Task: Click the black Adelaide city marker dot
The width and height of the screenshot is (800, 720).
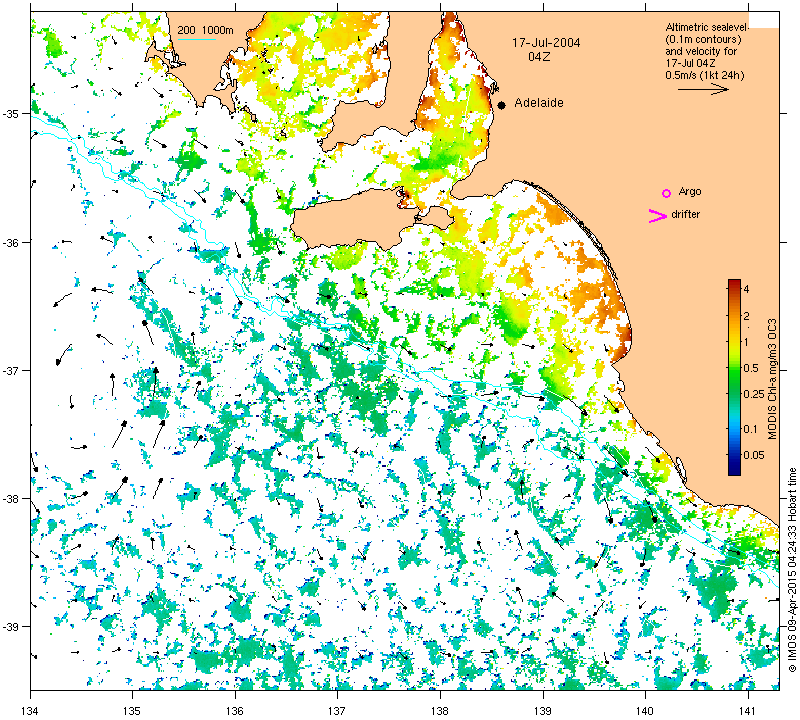Action: [502, 105]
